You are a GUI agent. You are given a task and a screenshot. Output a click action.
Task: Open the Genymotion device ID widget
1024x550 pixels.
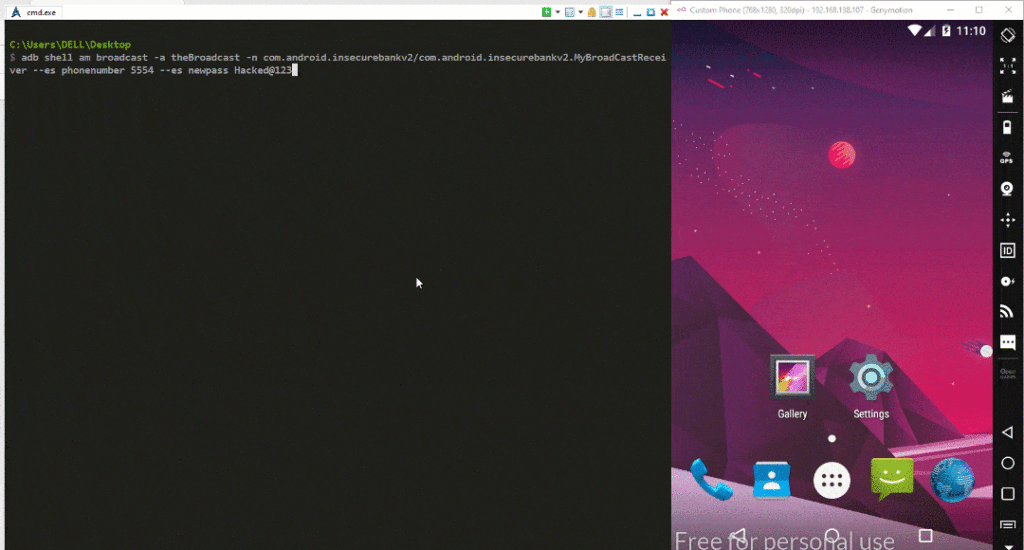point(1008,250)
